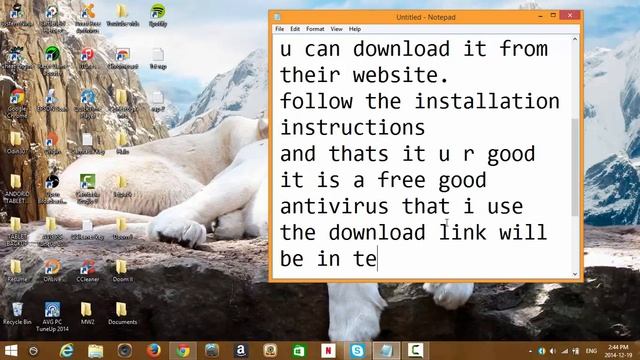Click the Notepad scrollbar up arrow
Viewport: 640px width, 360px height.
coord(575,39)
